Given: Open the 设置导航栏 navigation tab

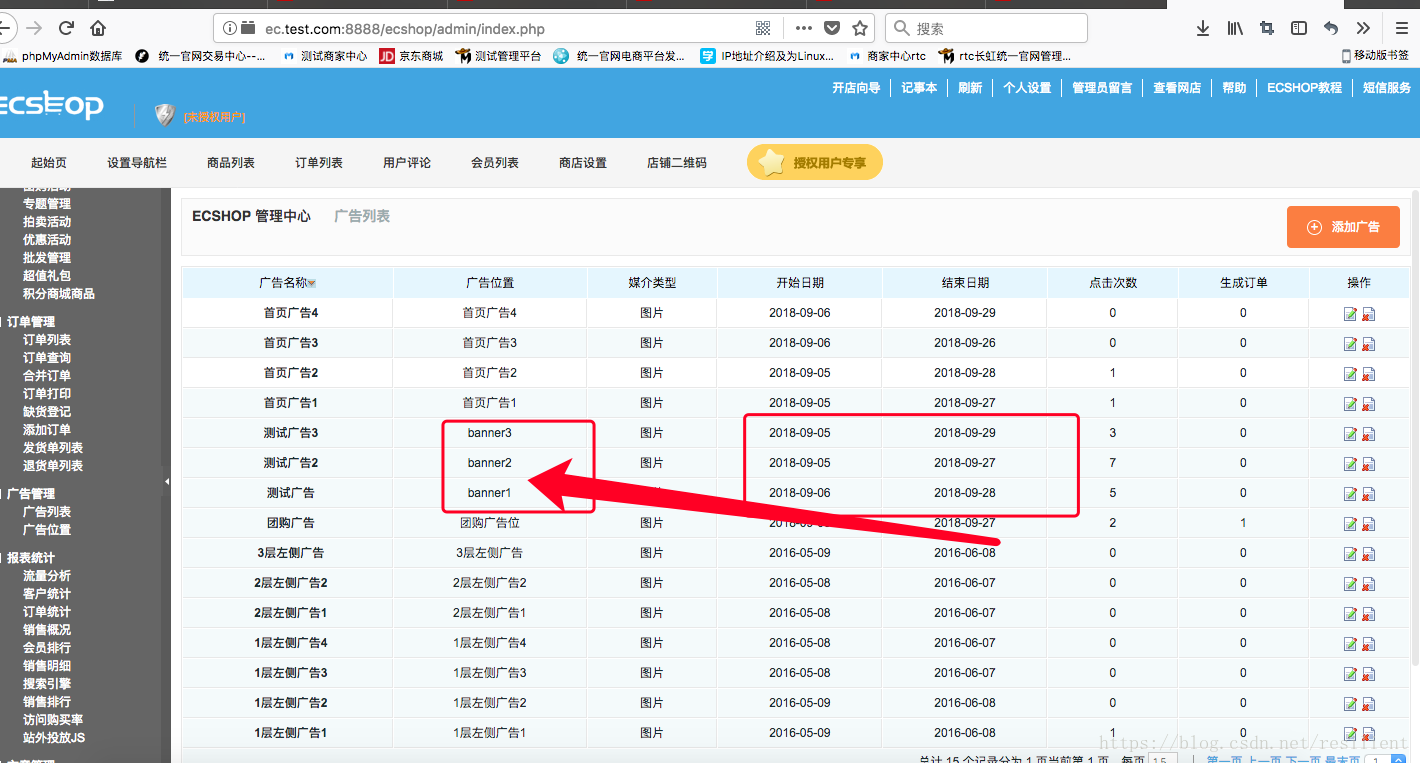Looking at the screenshot, I should point(137,163).
